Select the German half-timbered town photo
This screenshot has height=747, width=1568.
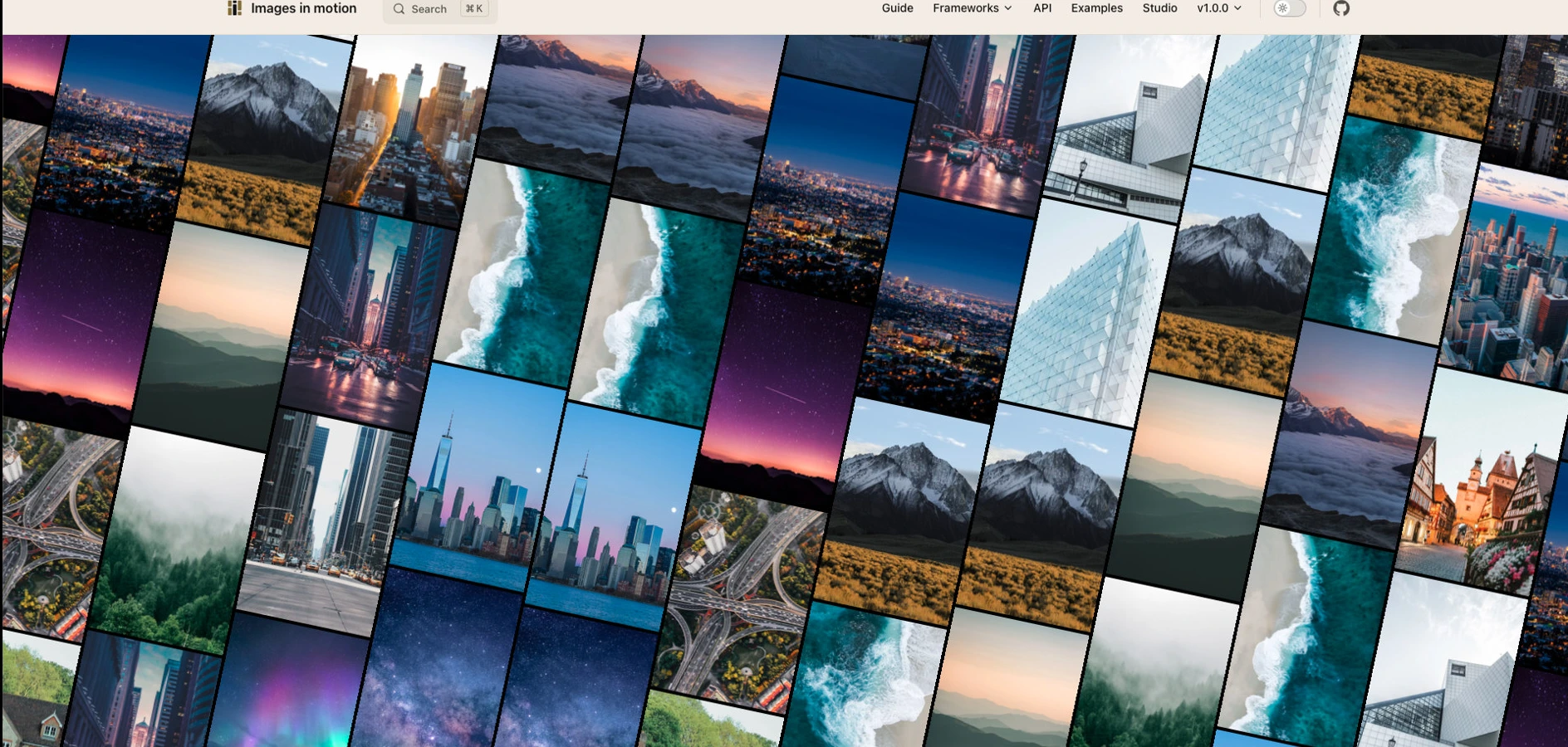tap(1482, 481)
